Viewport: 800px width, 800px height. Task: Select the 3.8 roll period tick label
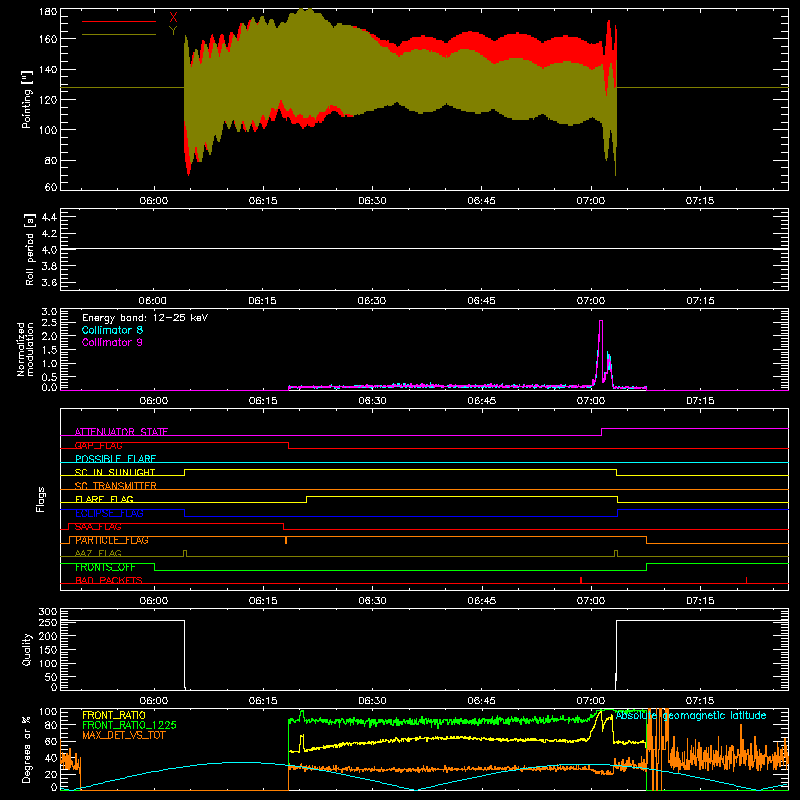[48, 266]
